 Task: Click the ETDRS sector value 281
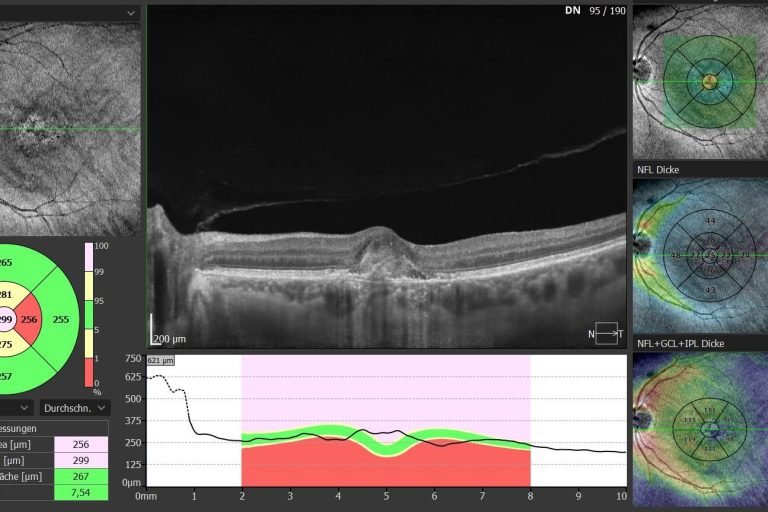5,294
